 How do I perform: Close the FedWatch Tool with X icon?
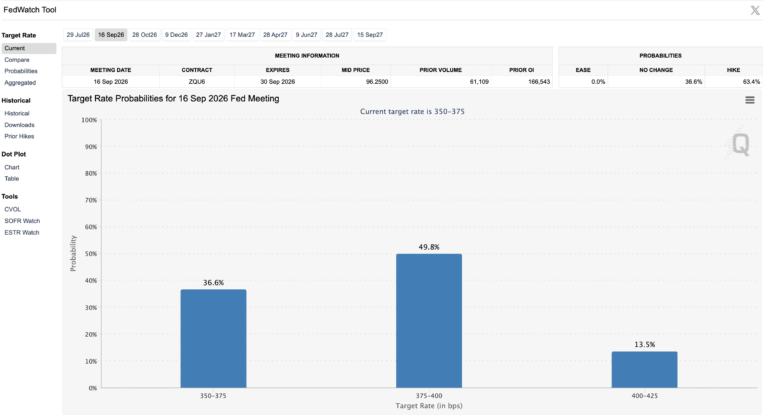[x=755, y=10]
